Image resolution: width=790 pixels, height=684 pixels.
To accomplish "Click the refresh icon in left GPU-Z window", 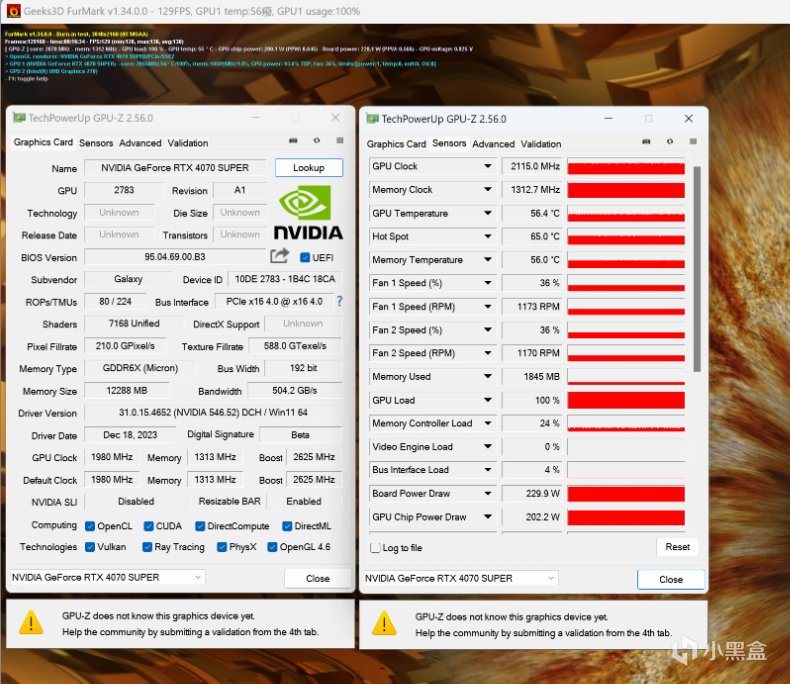I will pyautogui.click(x=316, y=141).
